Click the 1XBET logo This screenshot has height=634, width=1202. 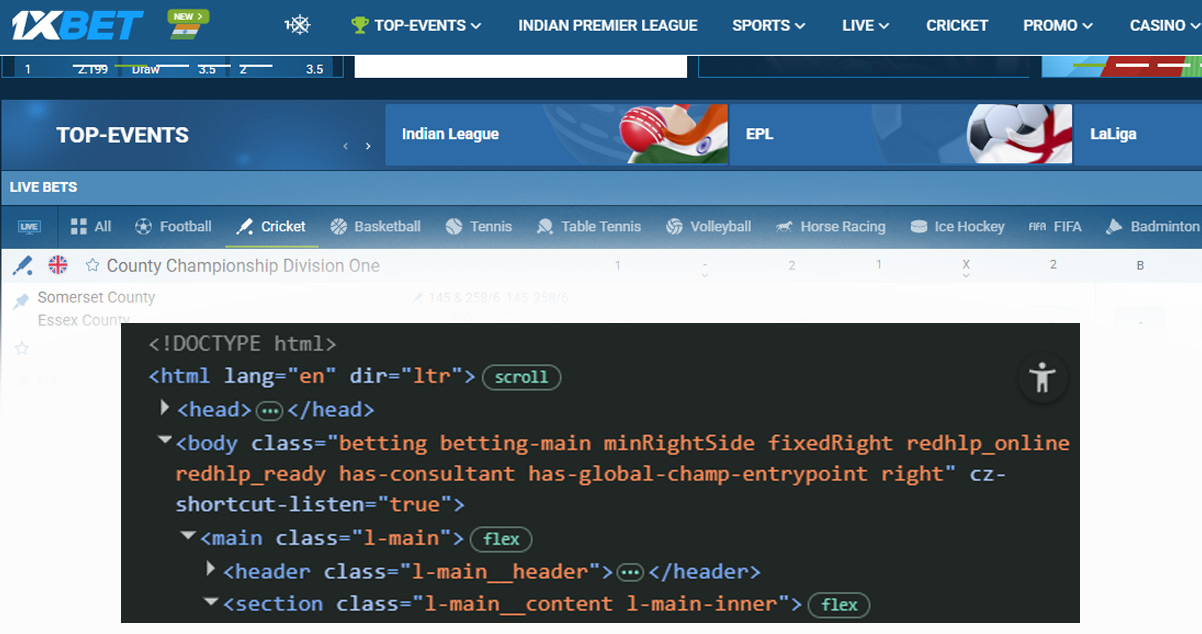point(77,25)
